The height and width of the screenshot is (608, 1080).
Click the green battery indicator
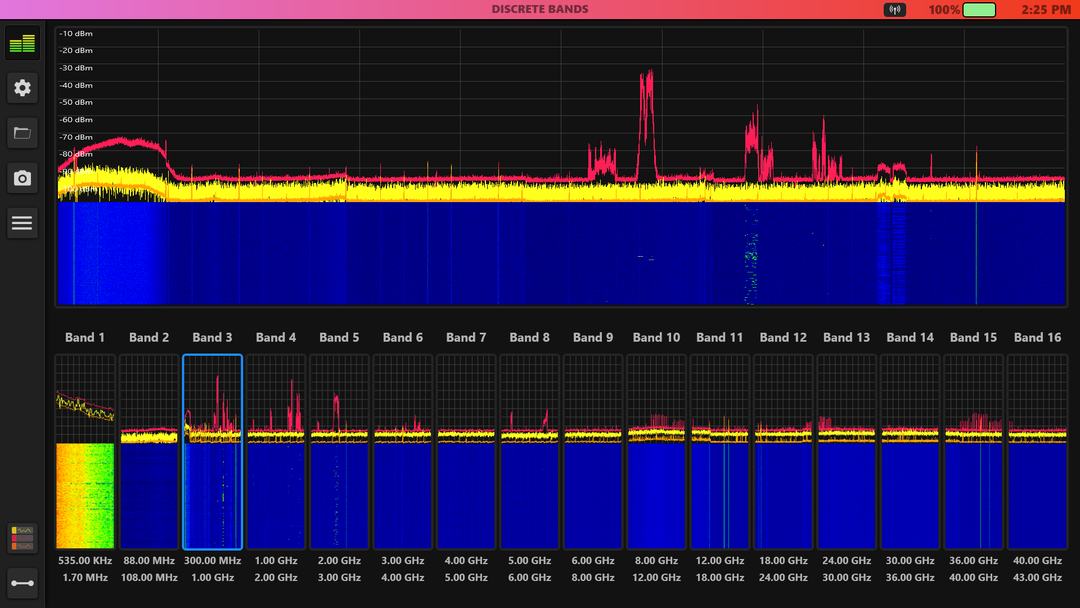click(979, 10)
